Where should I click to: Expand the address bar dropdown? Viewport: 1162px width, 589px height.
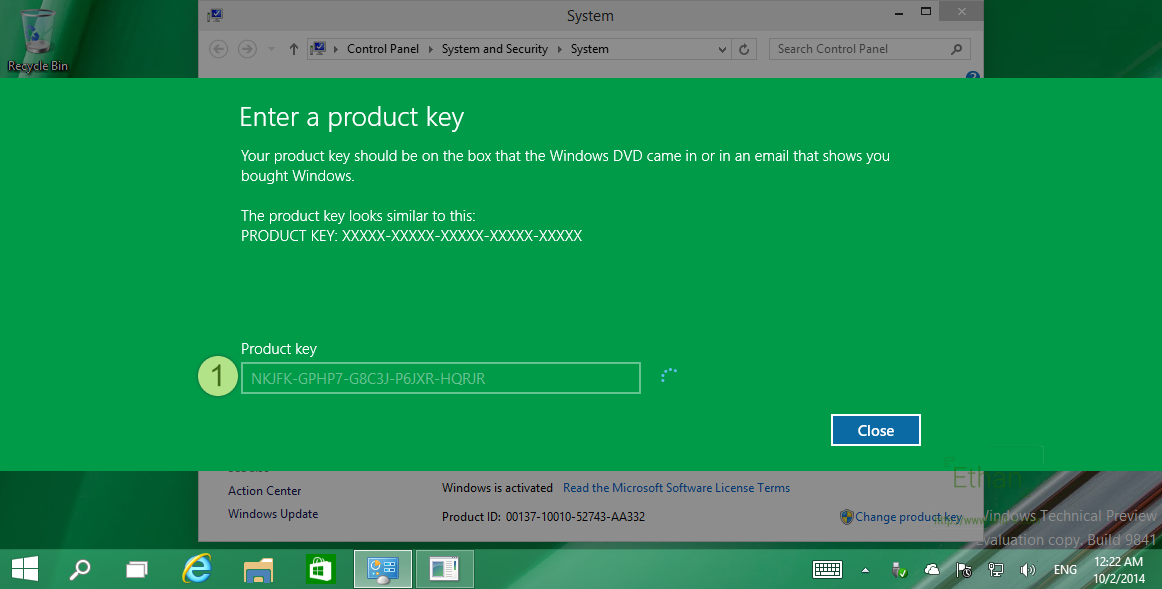pyautogui.click(x=722, y=48)
